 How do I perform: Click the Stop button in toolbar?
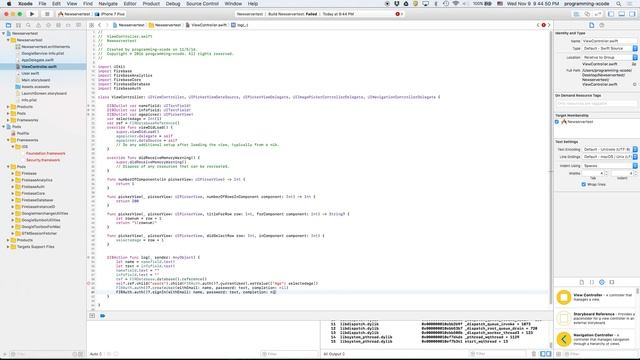click(47, 14)
